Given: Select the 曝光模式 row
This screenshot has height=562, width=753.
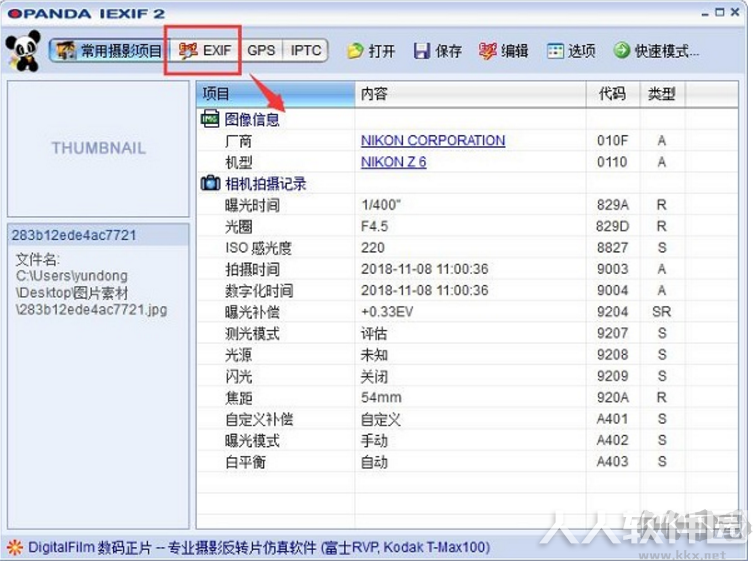Looking at the screenshot, I should [467, 440].
